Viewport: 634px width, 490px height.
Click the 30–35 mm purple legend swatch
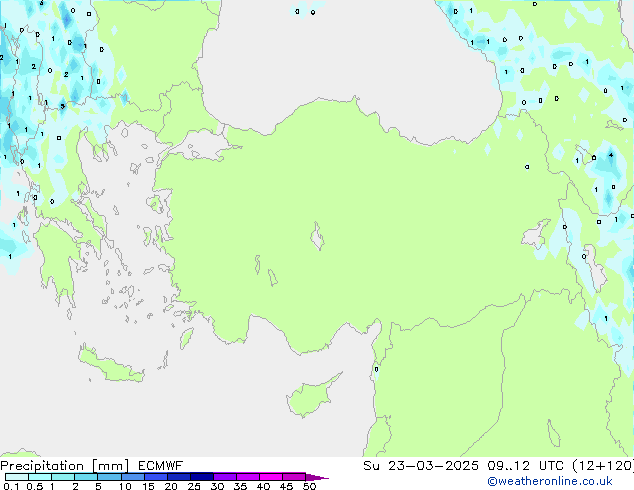(x=224, y=477)
